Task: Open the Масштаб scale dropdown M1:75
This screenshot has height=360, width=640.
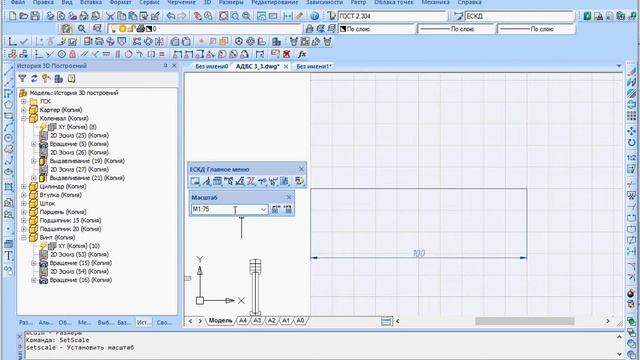Action: point(263,209)
